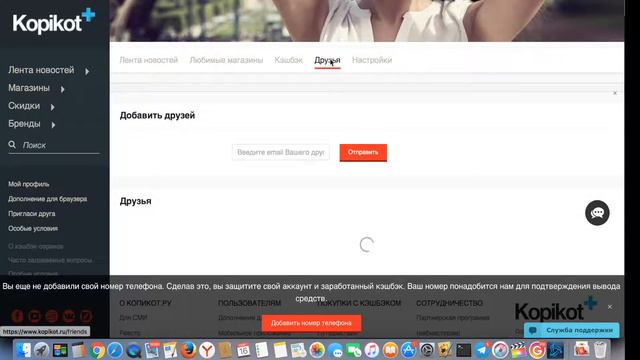Expand Скидки sidebar arrow
The width and height of the screenshot is (640, 360).
pyautogui.click(x=53, y=107)
